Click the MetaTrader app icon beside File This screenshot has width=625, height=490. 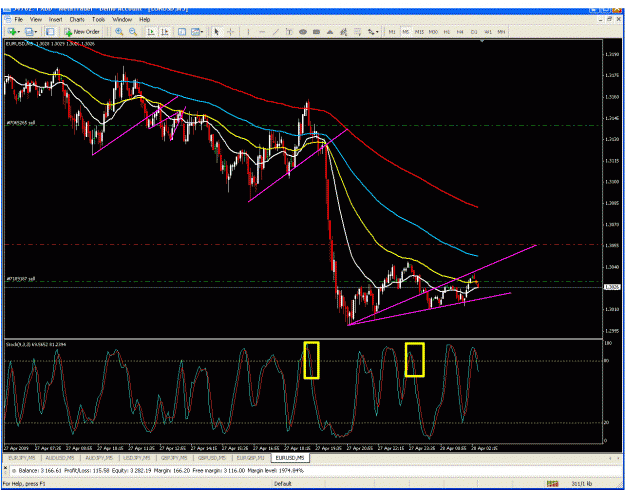pos(8,19)
